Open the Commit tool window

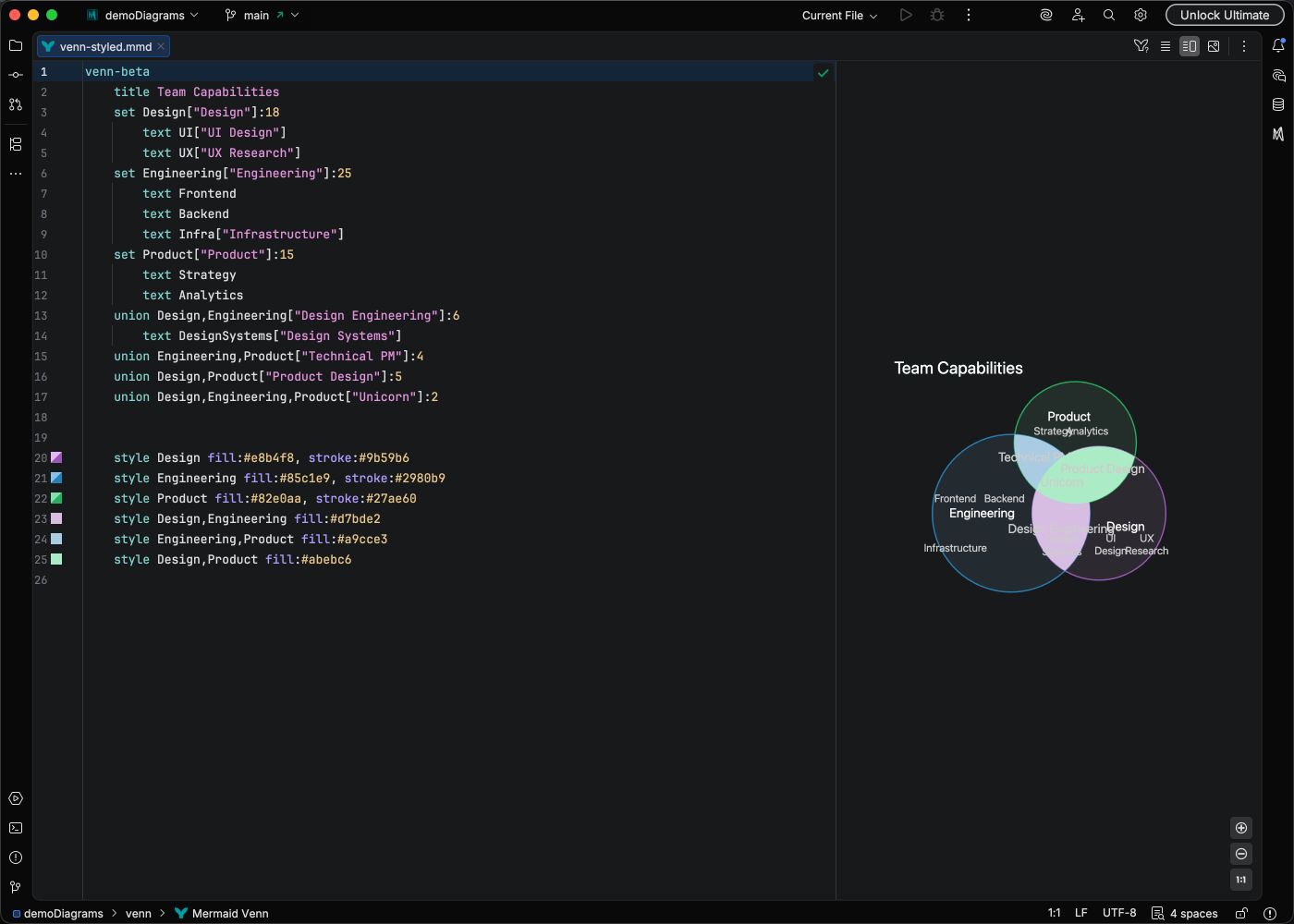pos(15,75)
